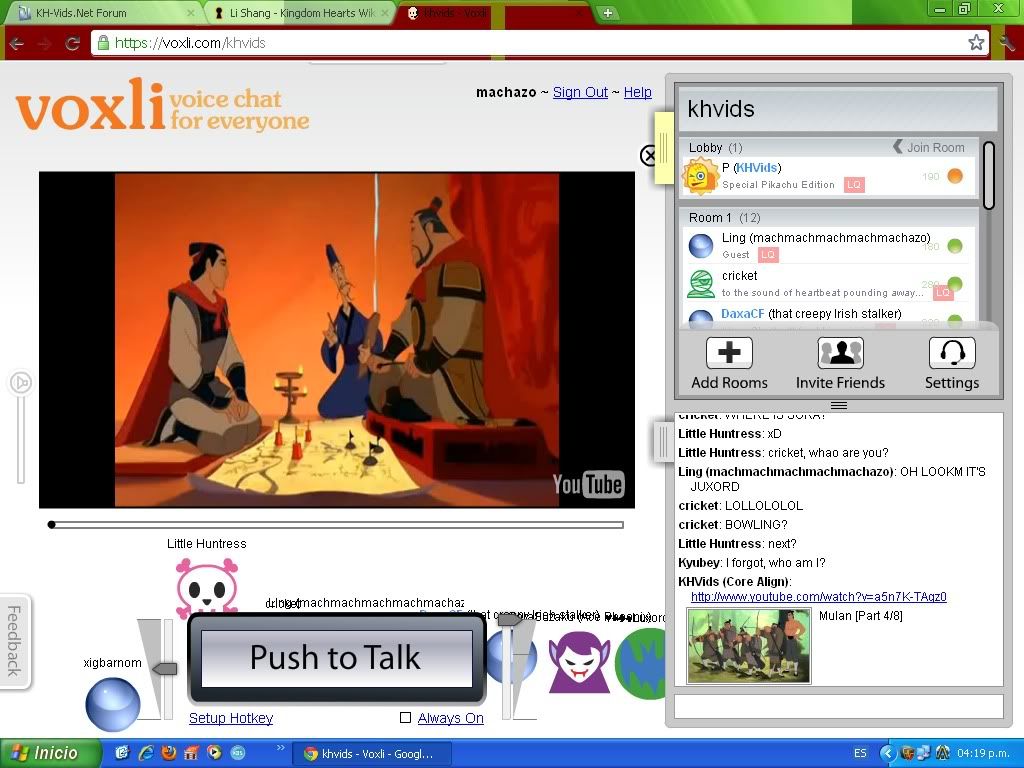Click the green padlock security icon
The width and height of the screenshot is (1024, 768).
[103, 43]
